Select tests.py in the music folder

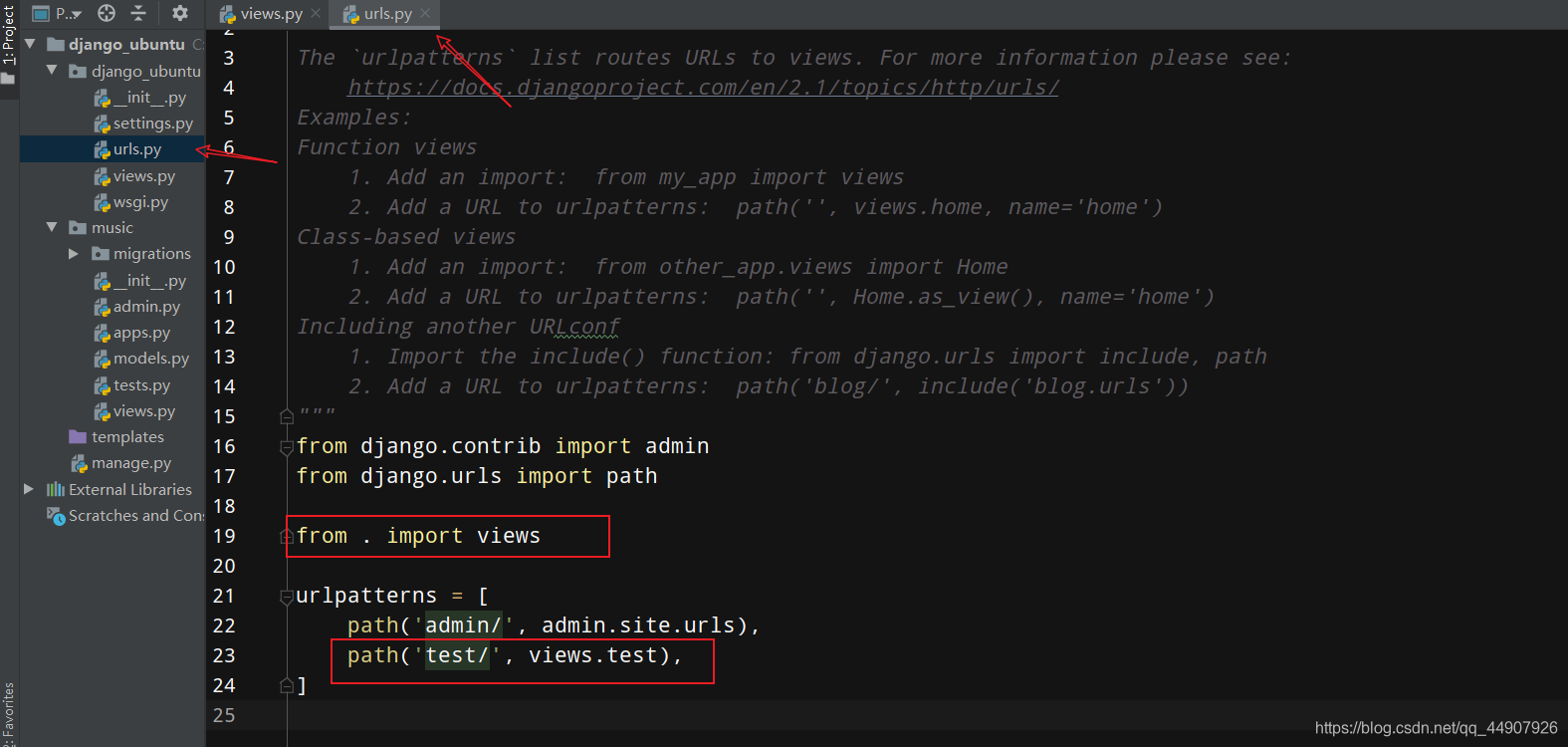point(141,385)
